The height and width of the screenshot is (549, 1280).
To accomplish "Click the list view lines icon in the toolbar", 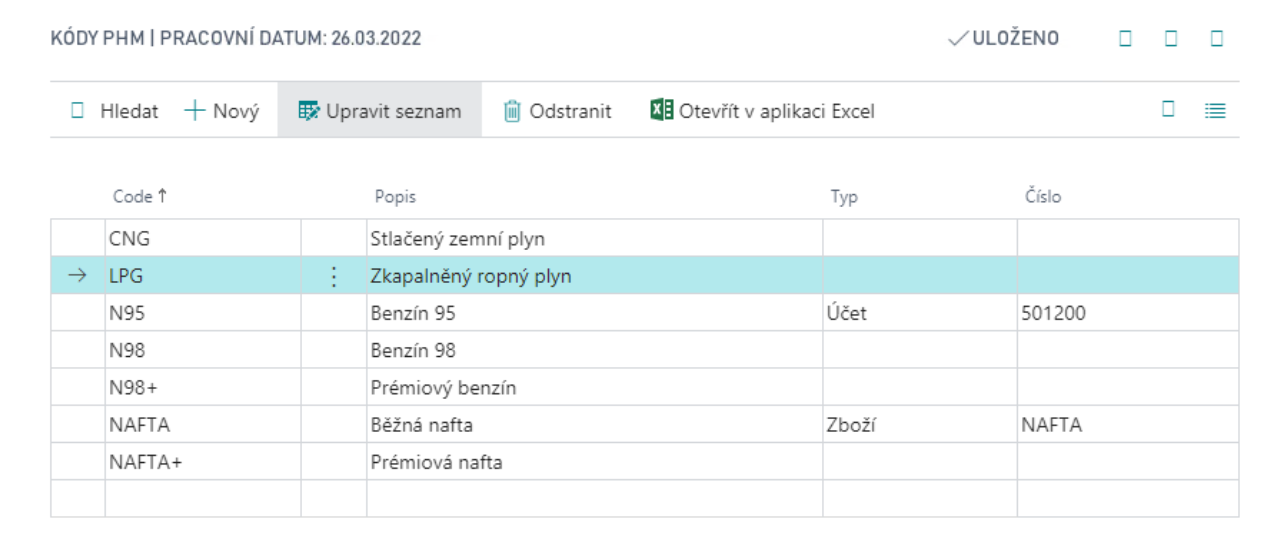I will 1215,111.
